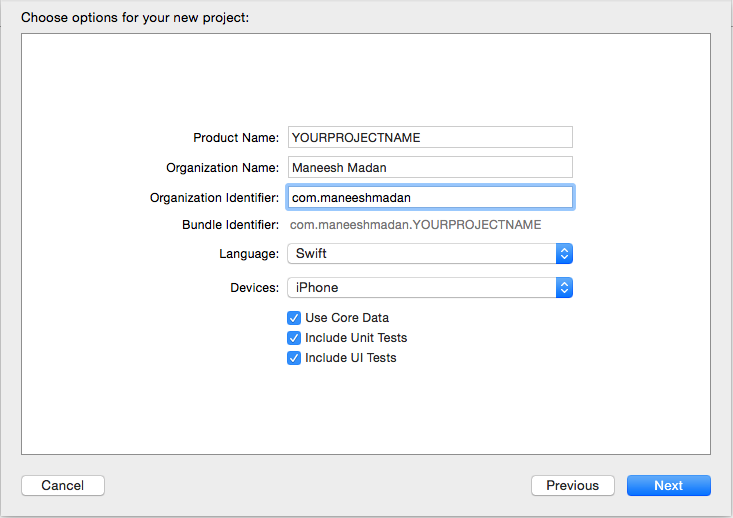Open the Language popup showing Swift
This screenshot has height=518, width=733.
(x=430, y=254)
